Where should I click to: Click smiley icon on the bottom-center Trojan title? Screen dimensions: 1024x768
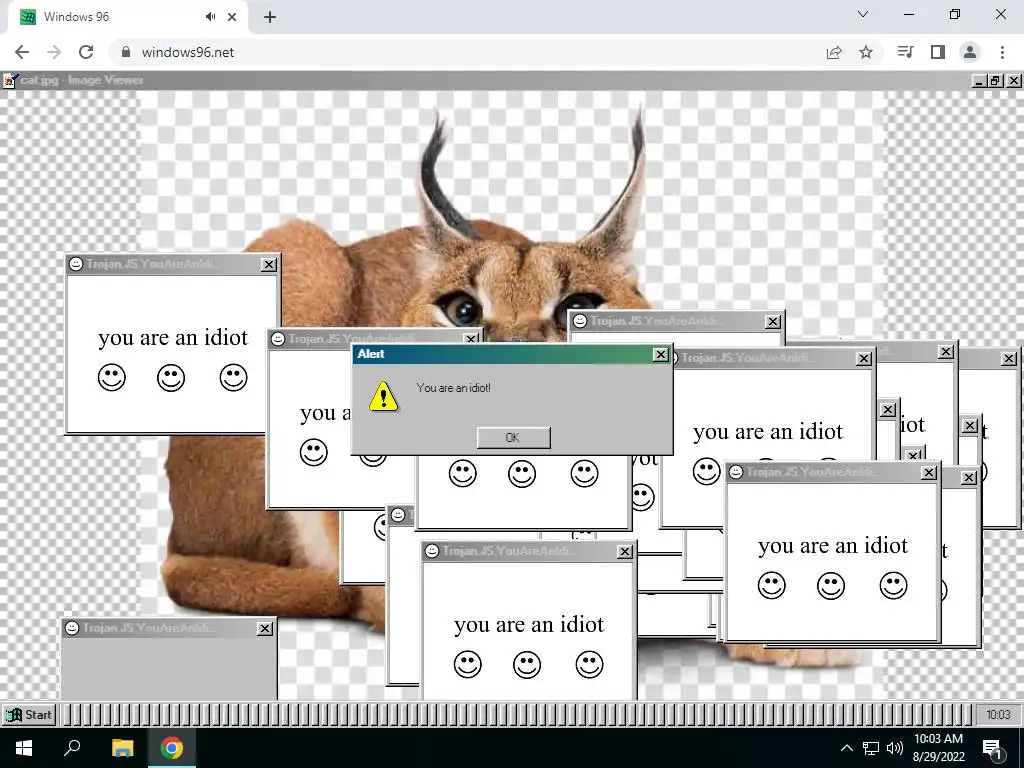pyautogui.click(x=432, y=551)
